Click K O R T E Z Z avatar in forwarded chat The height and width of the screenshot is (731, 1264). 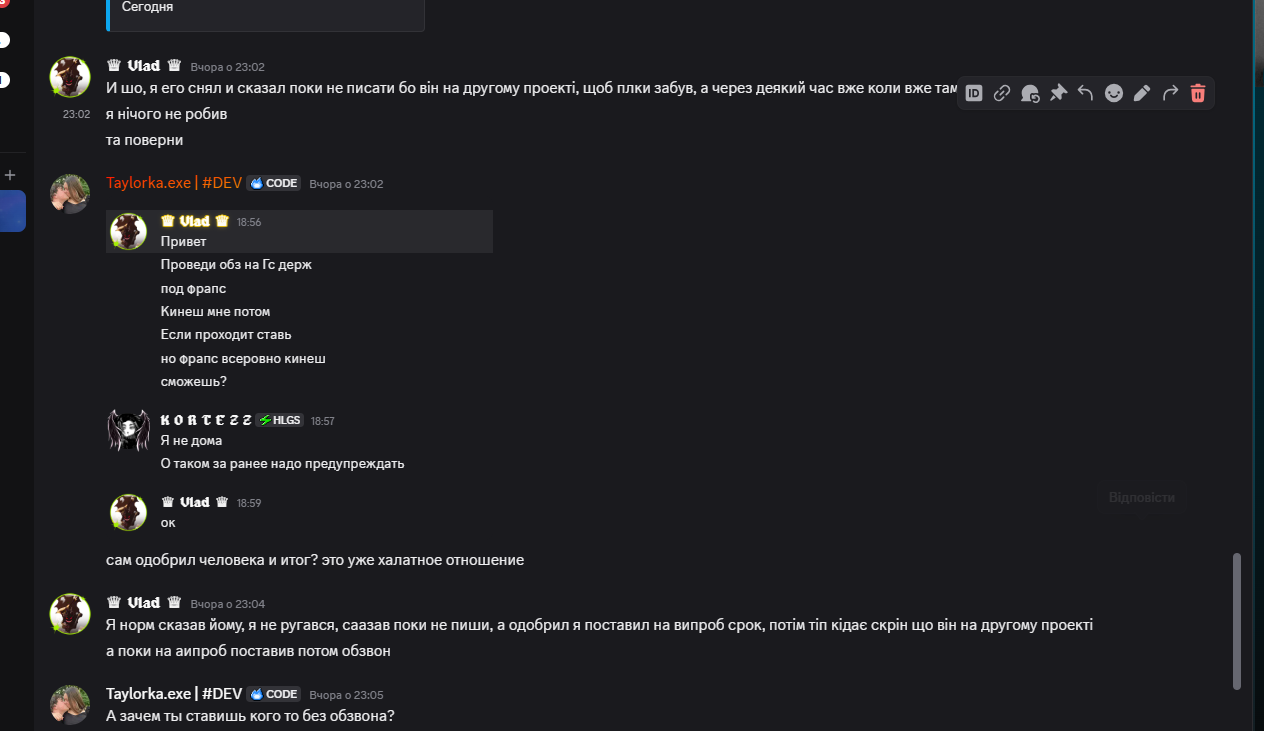coord(128,430)
